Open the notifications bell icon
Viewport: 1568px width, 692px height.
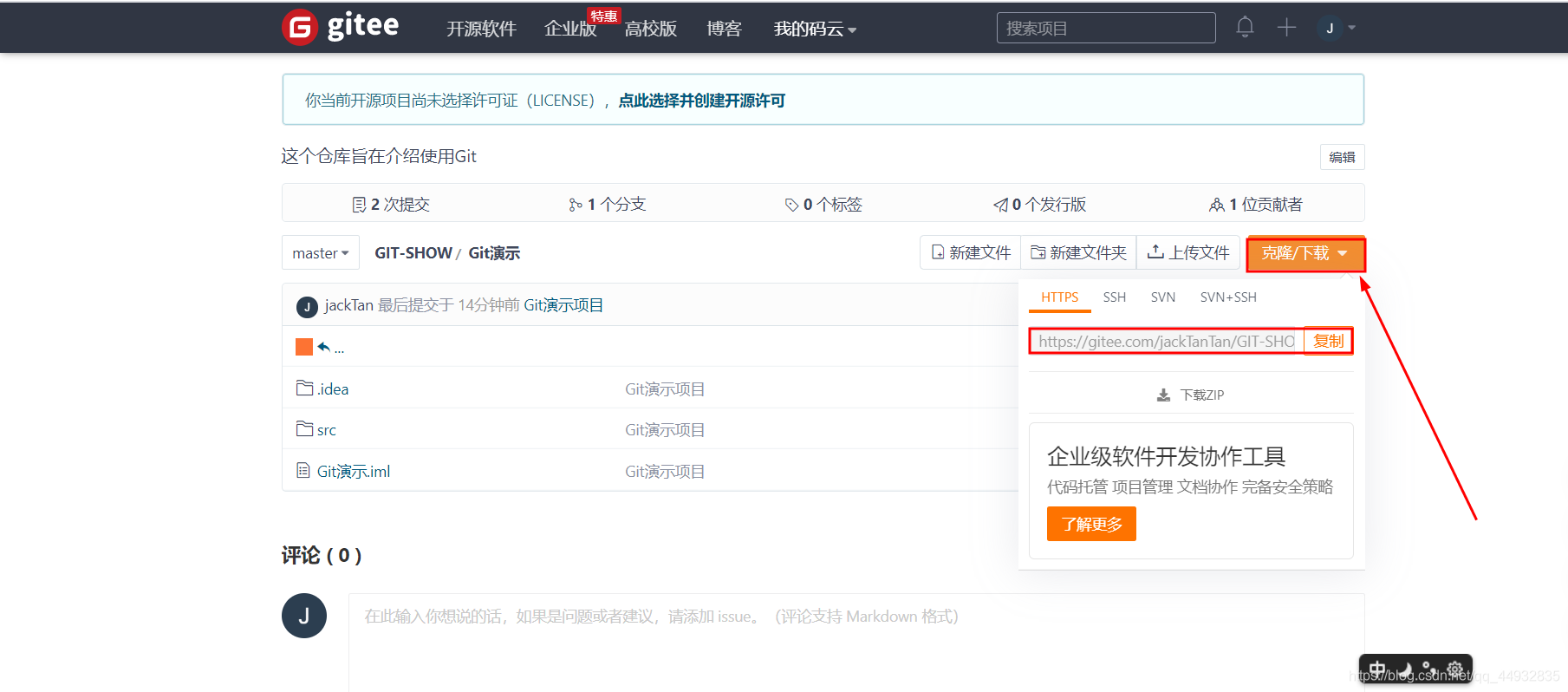pyautogui.click(x=1245, y=28)
